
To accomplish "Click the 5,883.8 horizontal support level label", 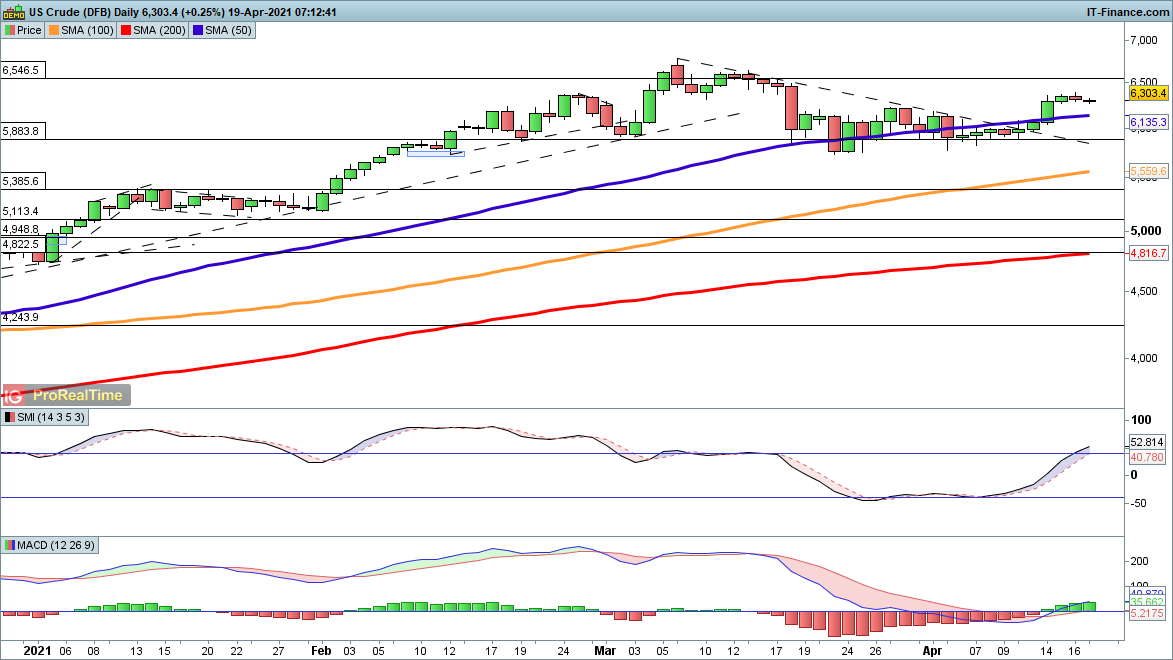I will [21, 131].
